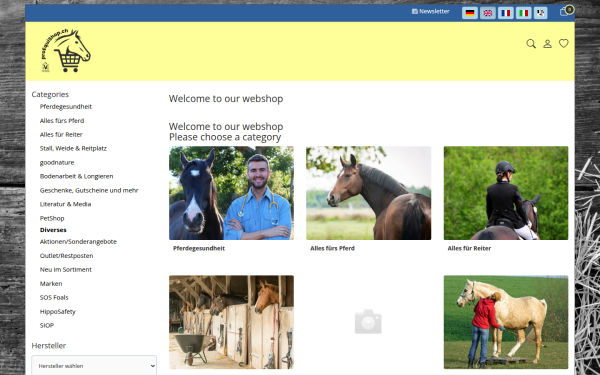Open Outlet/Restposten category
The width and height of the screenshot is (600, 375).
pos(67,256)
